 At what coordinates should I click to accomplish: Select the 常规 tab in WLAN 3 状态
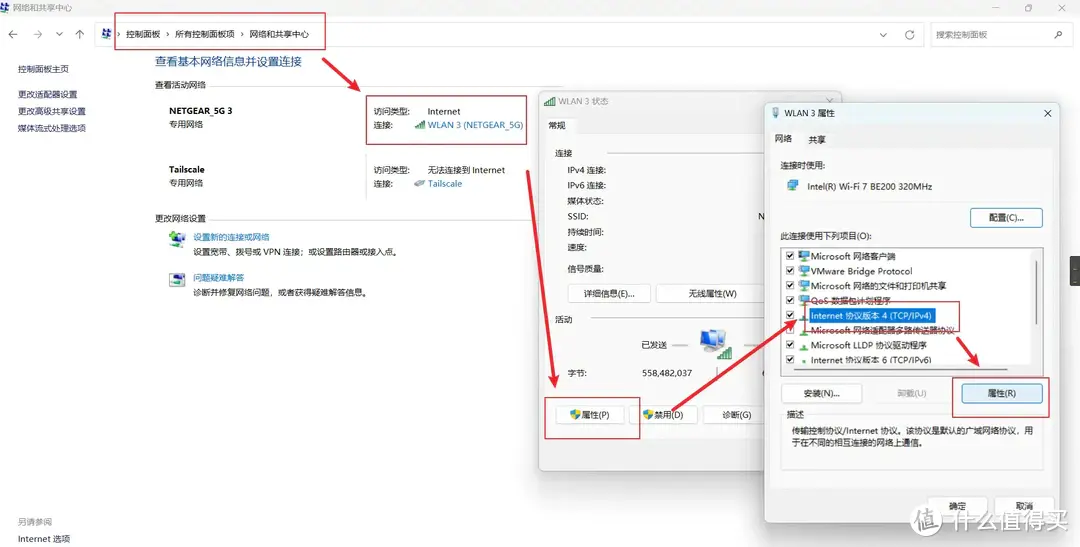pos(557,125)
